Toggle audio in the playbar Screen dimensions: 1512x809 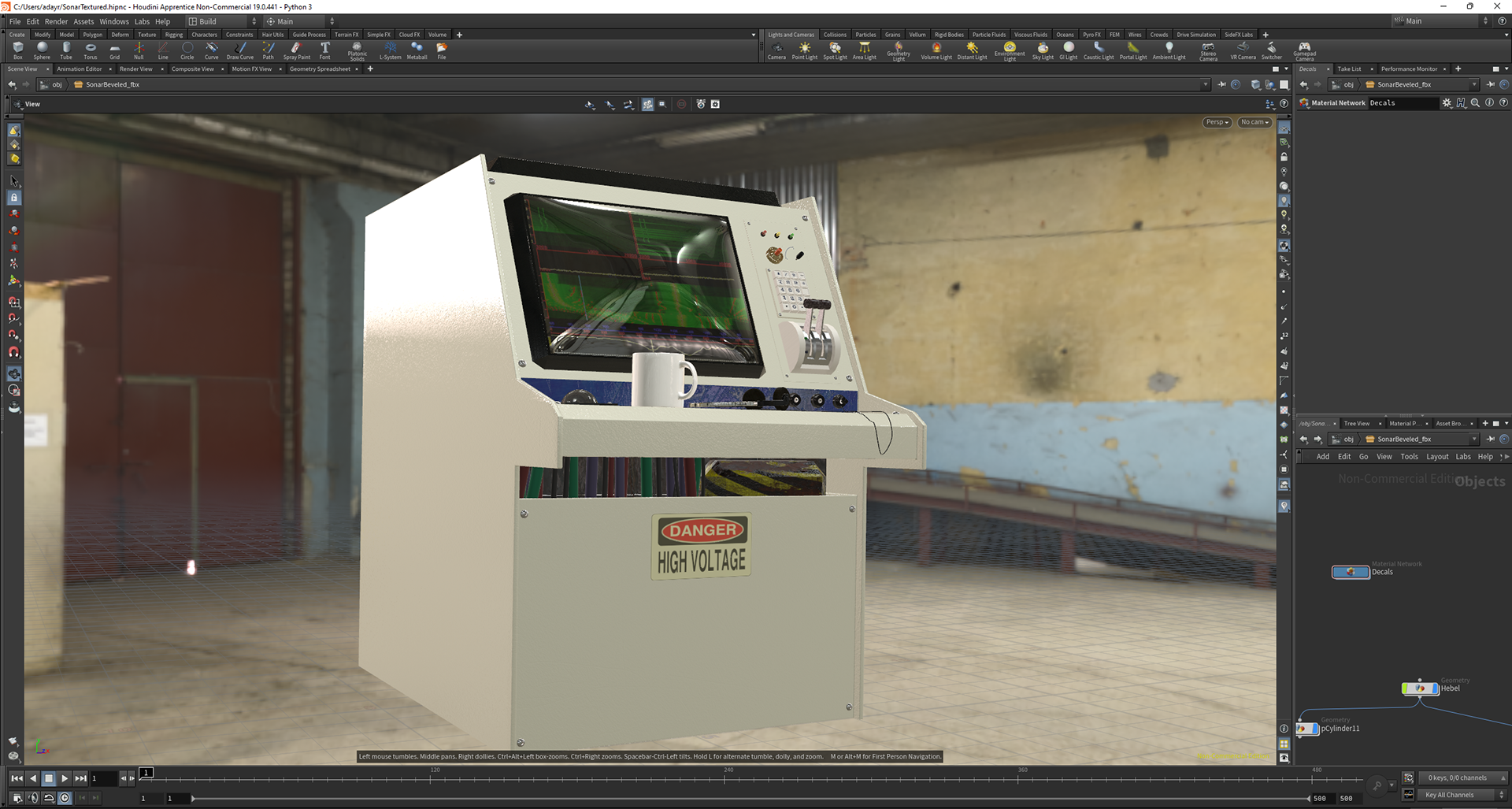(x=33, y=798)
